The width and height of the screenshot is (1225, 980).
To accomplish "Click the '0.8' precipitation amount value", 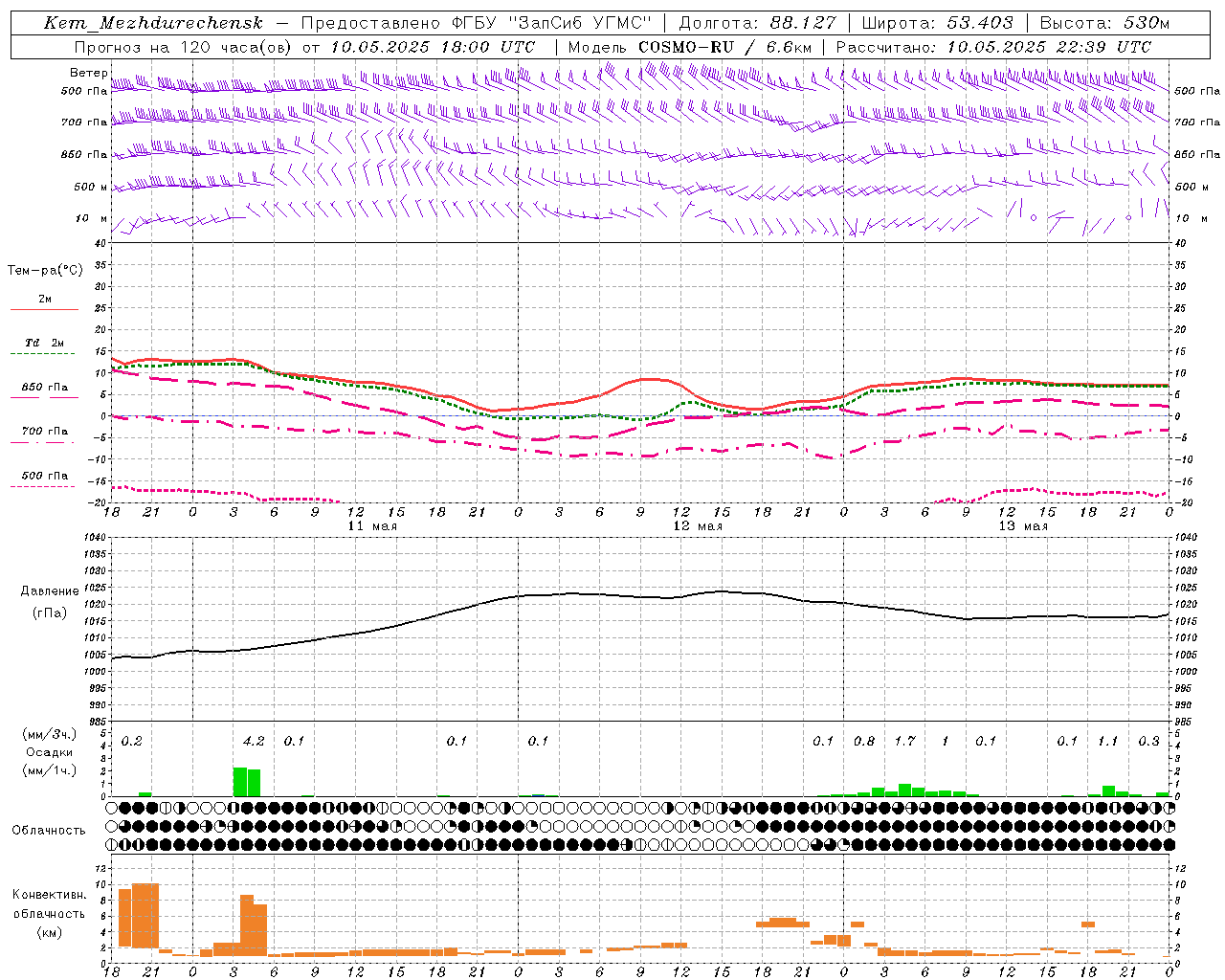I will (x=864, y=742).
